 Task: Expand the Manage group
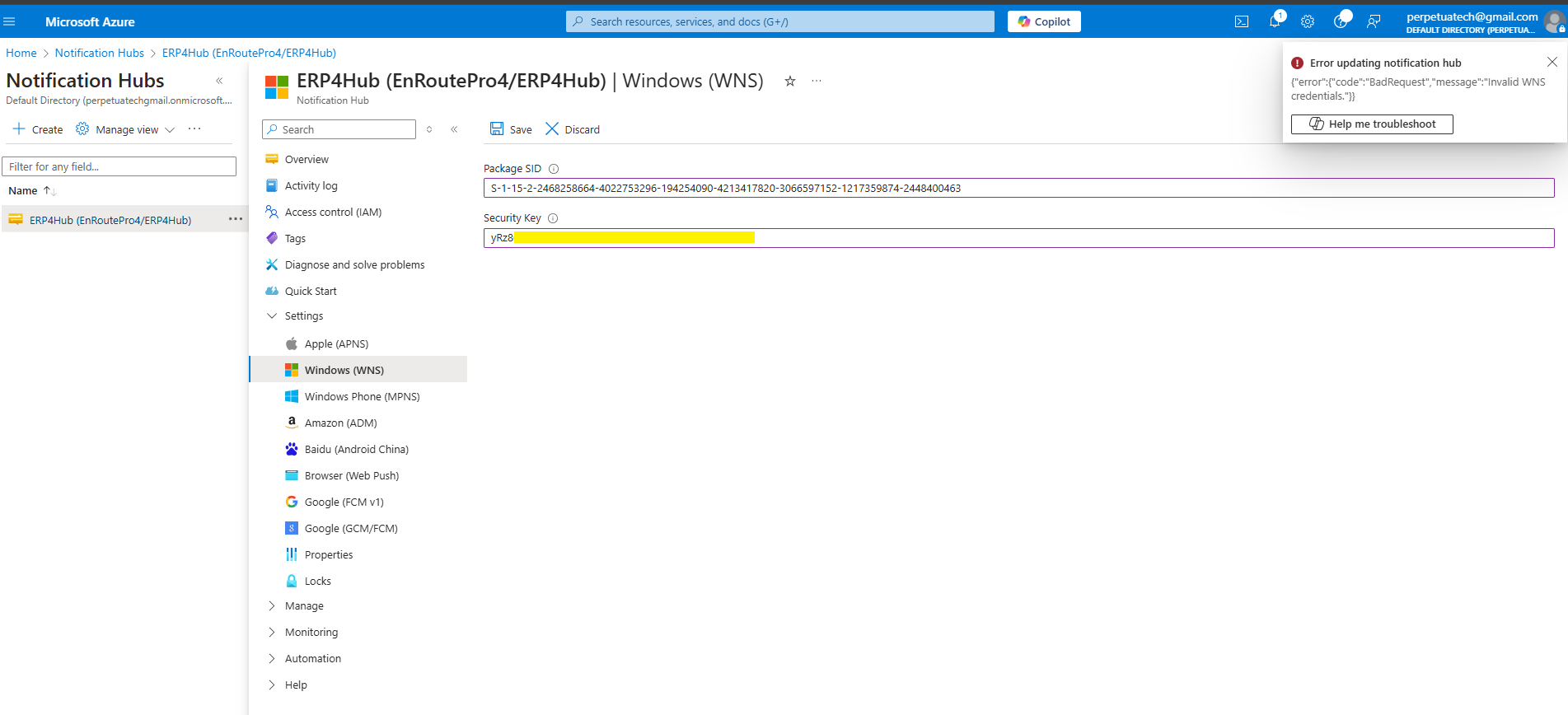(304, 605)
